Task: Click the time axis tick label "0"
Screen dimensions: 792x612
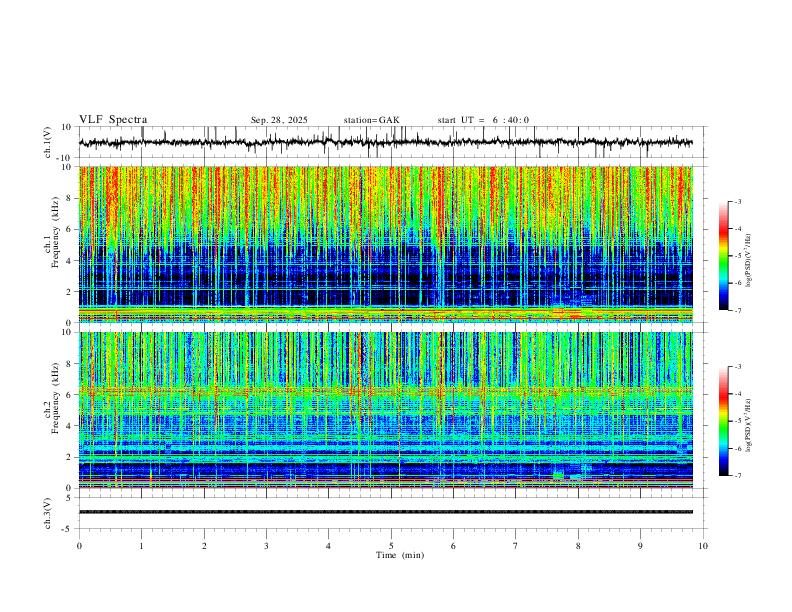Action: 79,546
